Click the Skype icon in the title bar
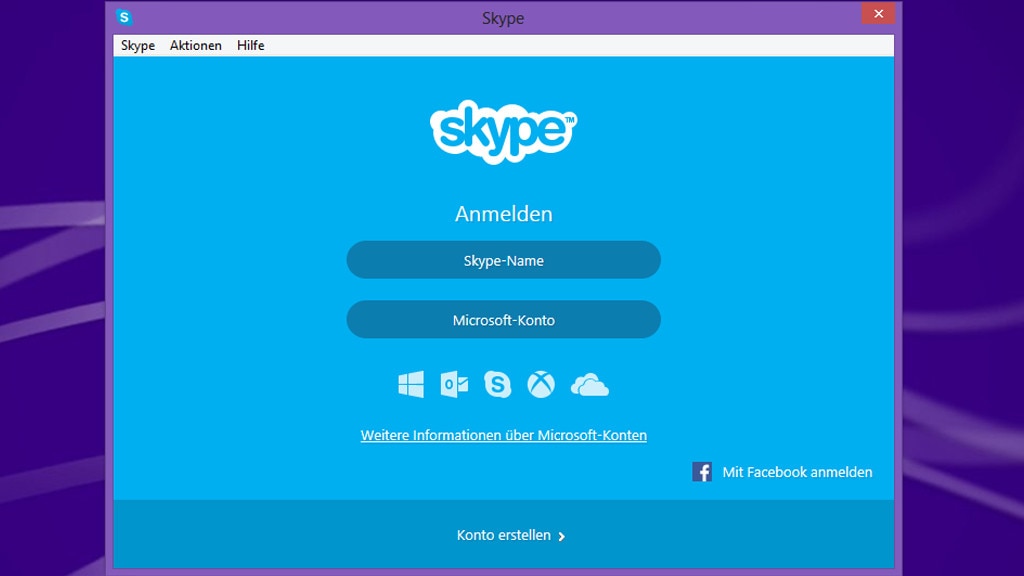 (124, 17)
